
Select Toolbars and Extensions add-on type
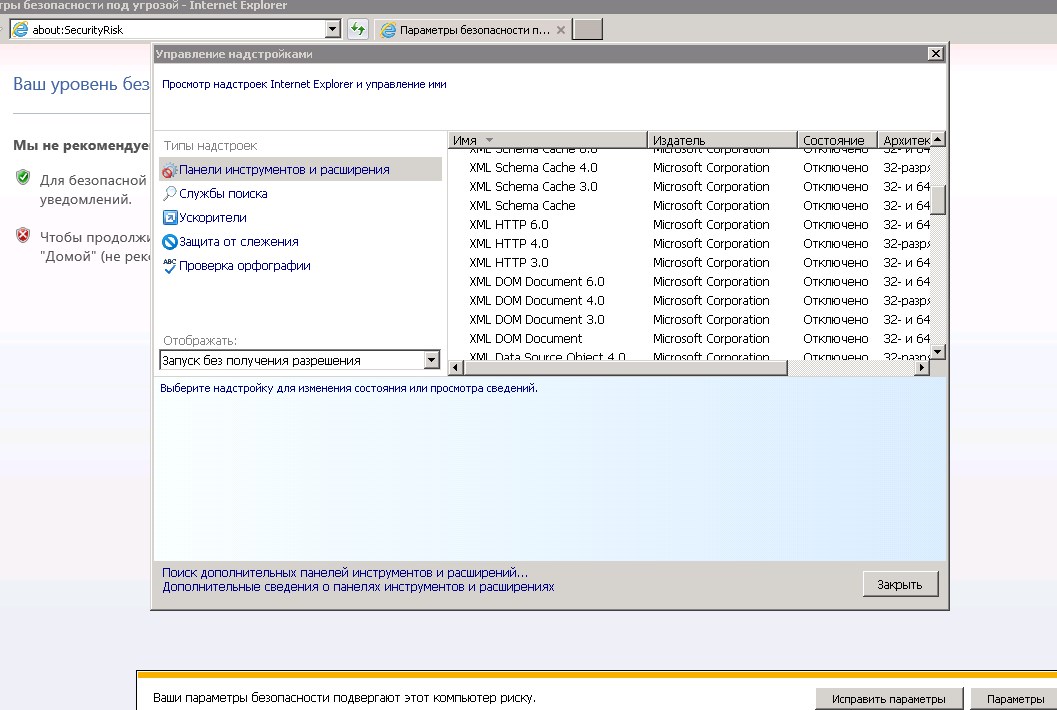[x=301, y=170]
